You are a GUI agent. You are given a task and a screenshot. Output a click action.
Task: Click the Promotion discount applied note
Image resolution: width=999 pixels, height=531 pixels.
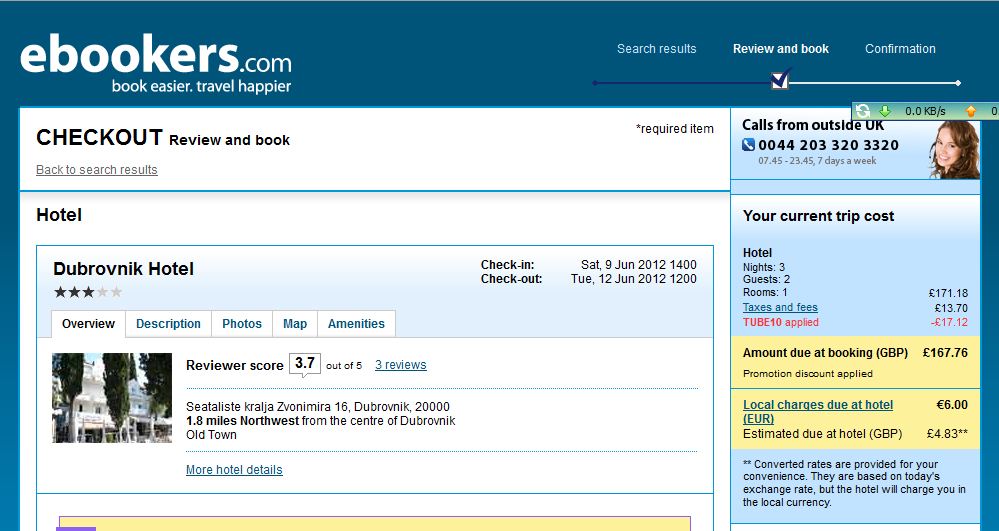(807, 374)
